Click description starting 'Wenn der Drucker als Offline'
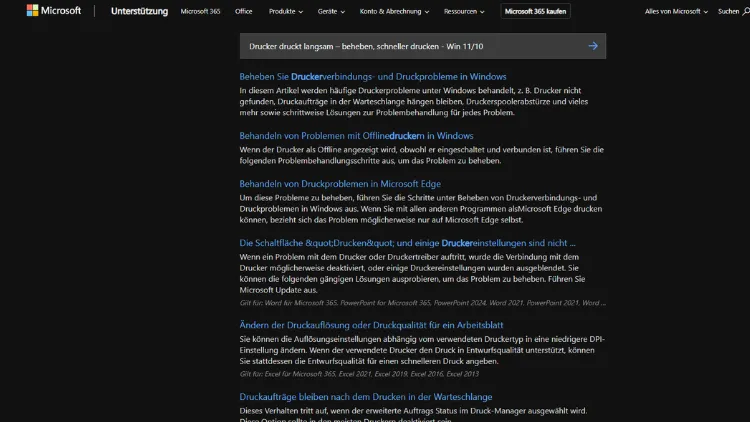Screen dimensions: 750x422 pos(421,155)
